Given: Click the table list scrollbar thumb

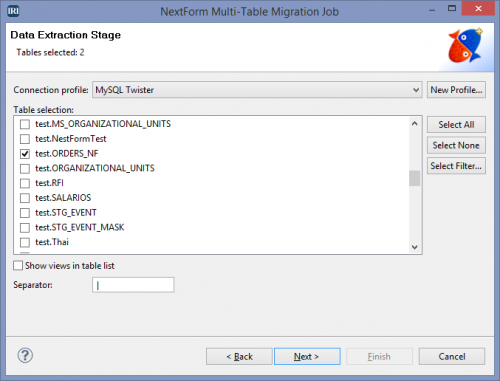Looking at the screenshot, I should (415, 178).
